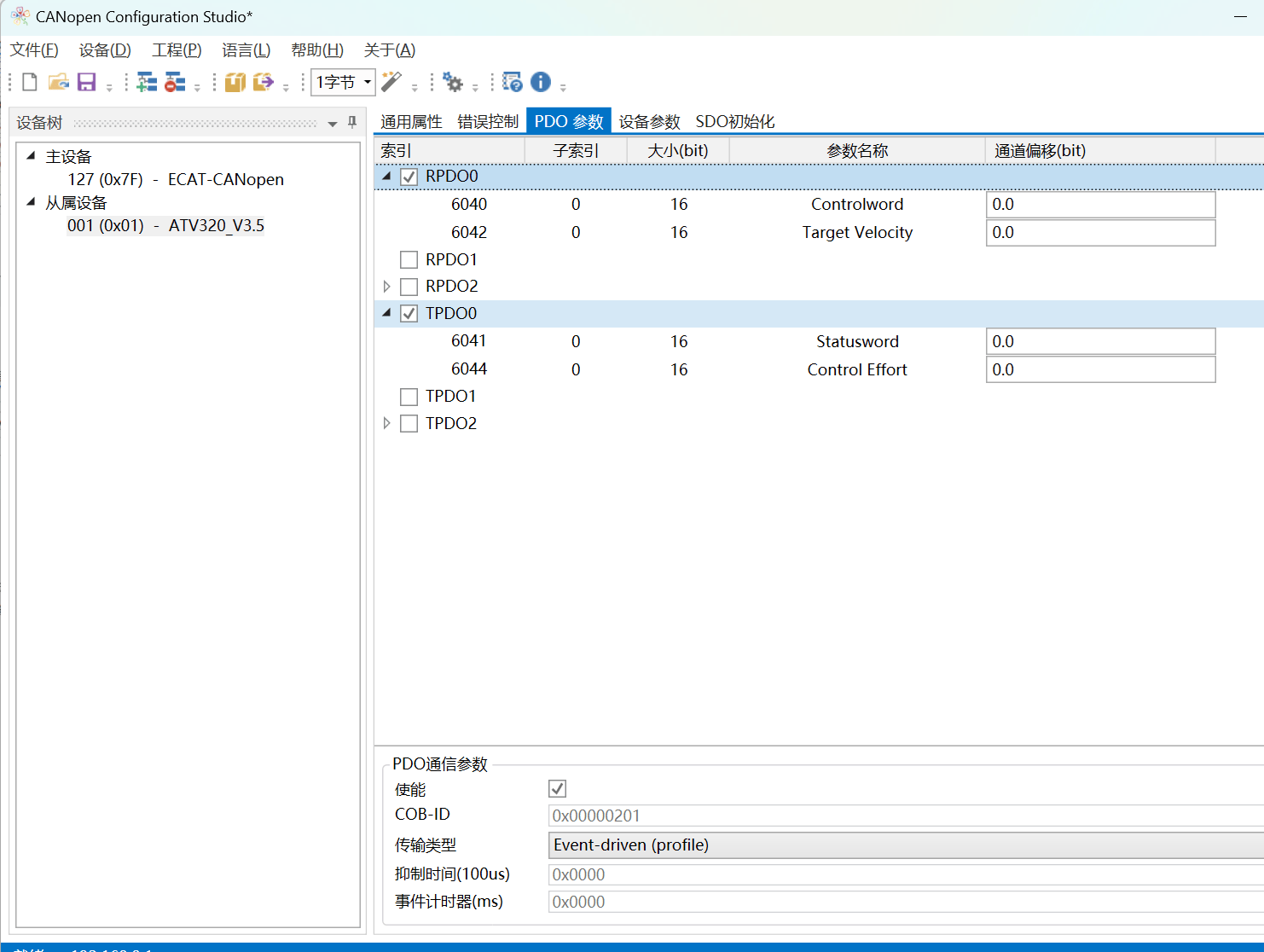The width and height of the screenshot is (1264, 952).
Task: Click the 索引 column header
Action: pyautogui.click(x=449, y=151)
